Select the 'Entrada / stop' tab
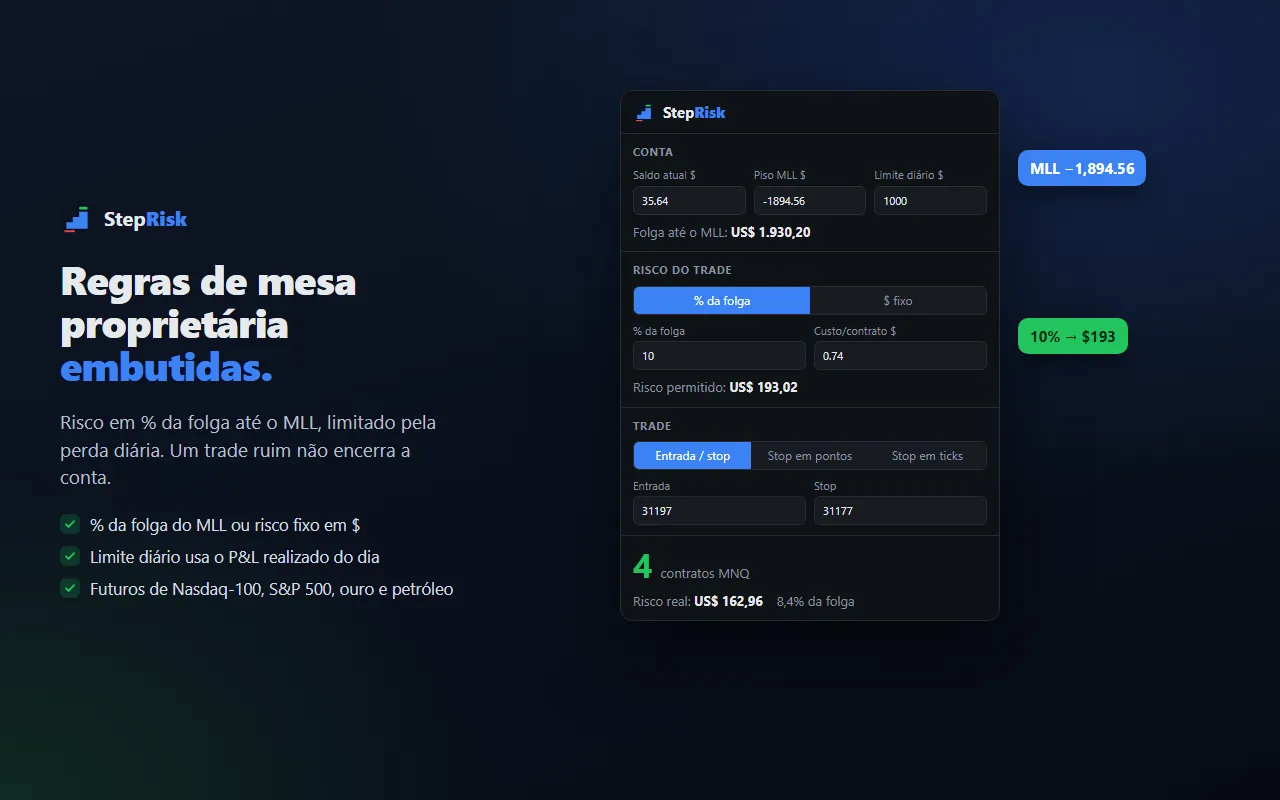 692,456
